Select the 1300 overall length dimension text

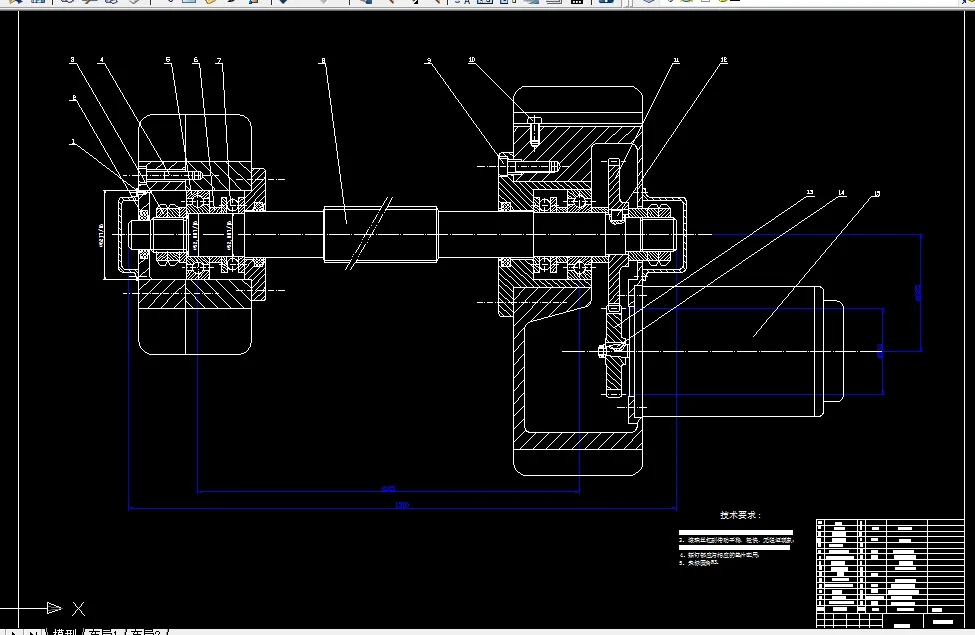pos(402,505)
